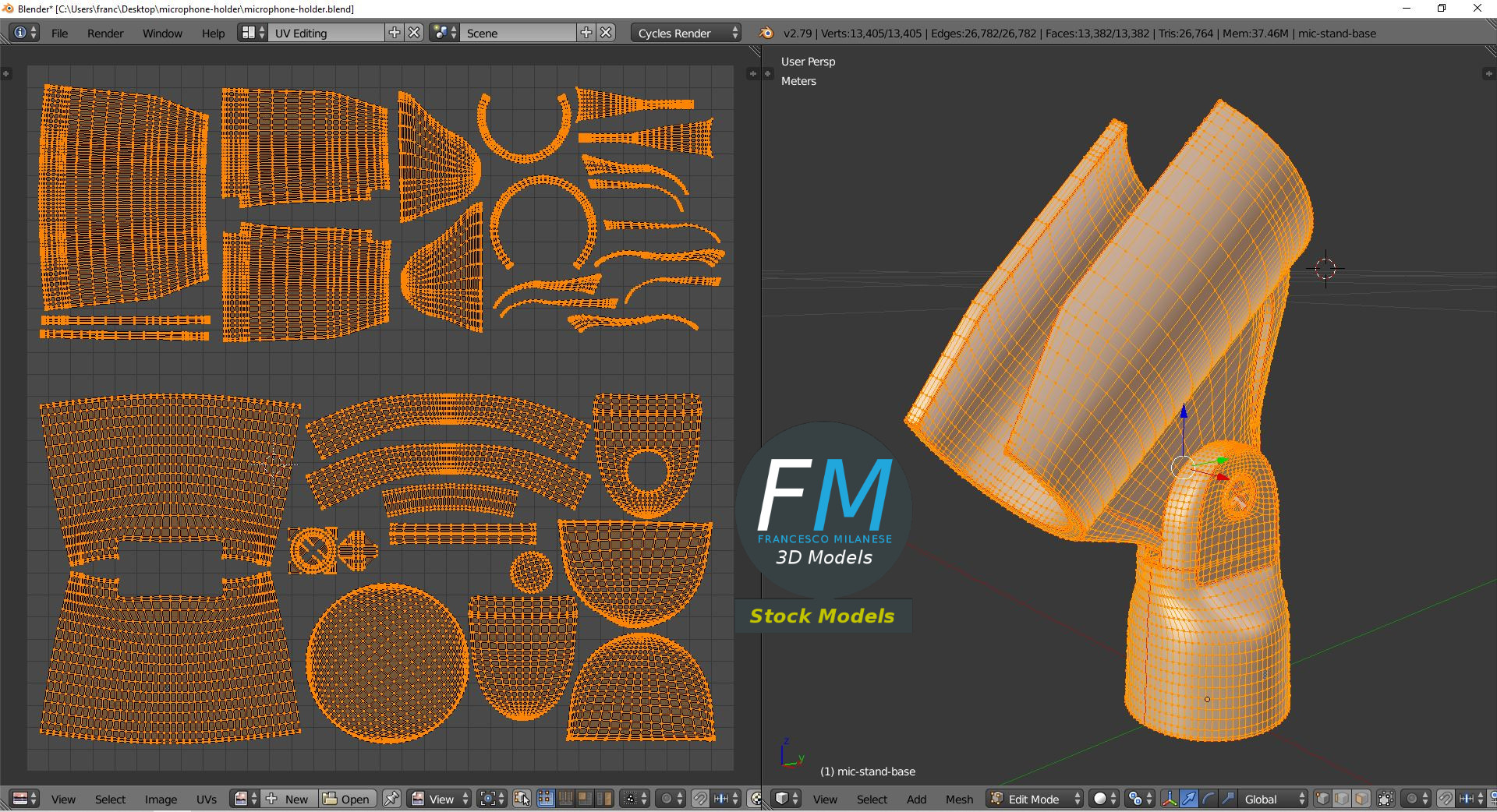Toggle UV sync selection with mesh
Image resolution: width=1497 pixels, height=812 pixels.
[x=522, y=799]
